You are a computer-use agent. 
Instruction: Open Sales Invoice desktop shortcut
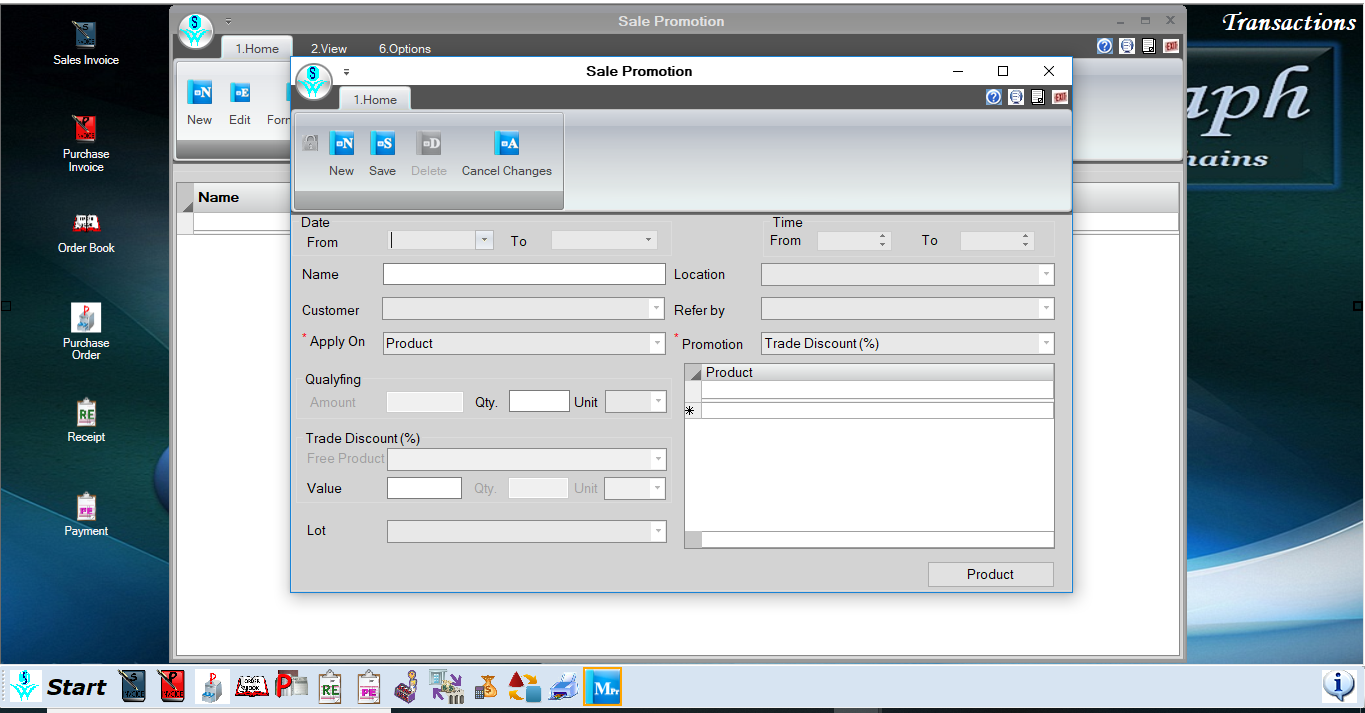[x=86, y=43]
